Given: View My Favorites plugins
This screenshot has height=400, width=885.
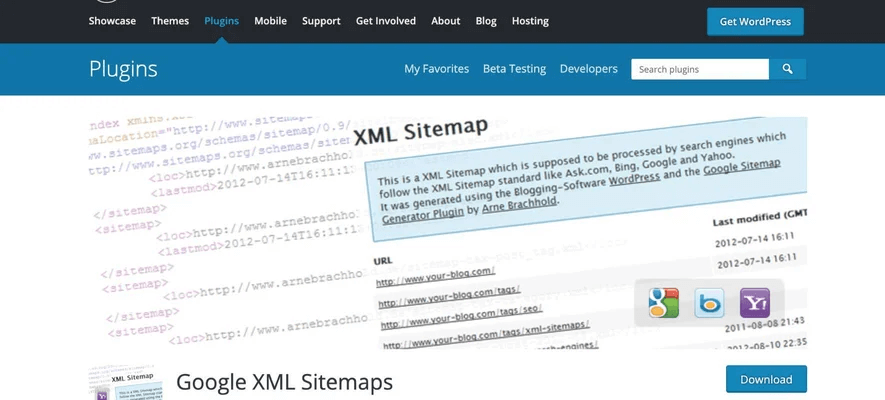Looking at the screenshot, I should click(x=436, y=69).
